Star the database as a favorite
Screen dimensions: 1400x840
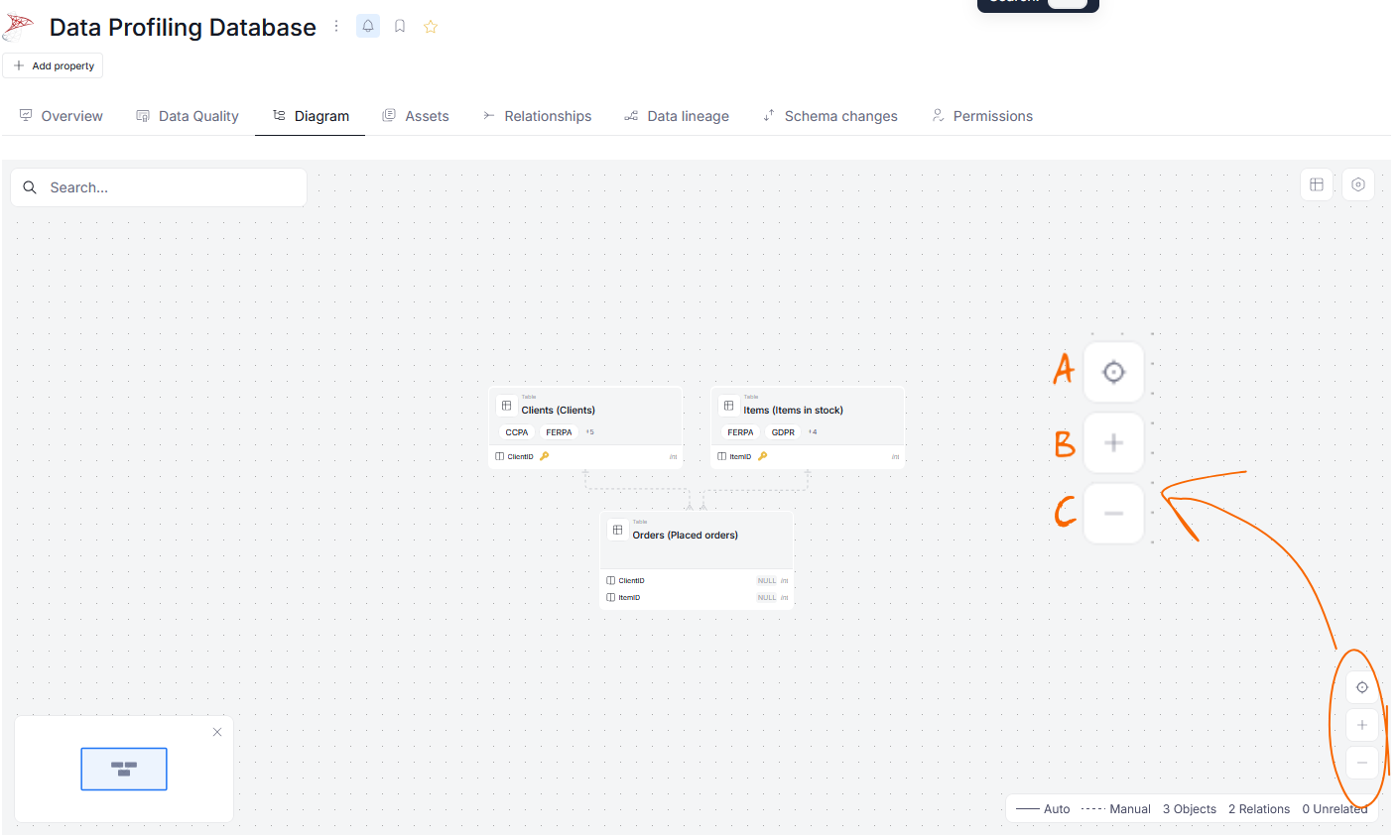click(431, 27)
